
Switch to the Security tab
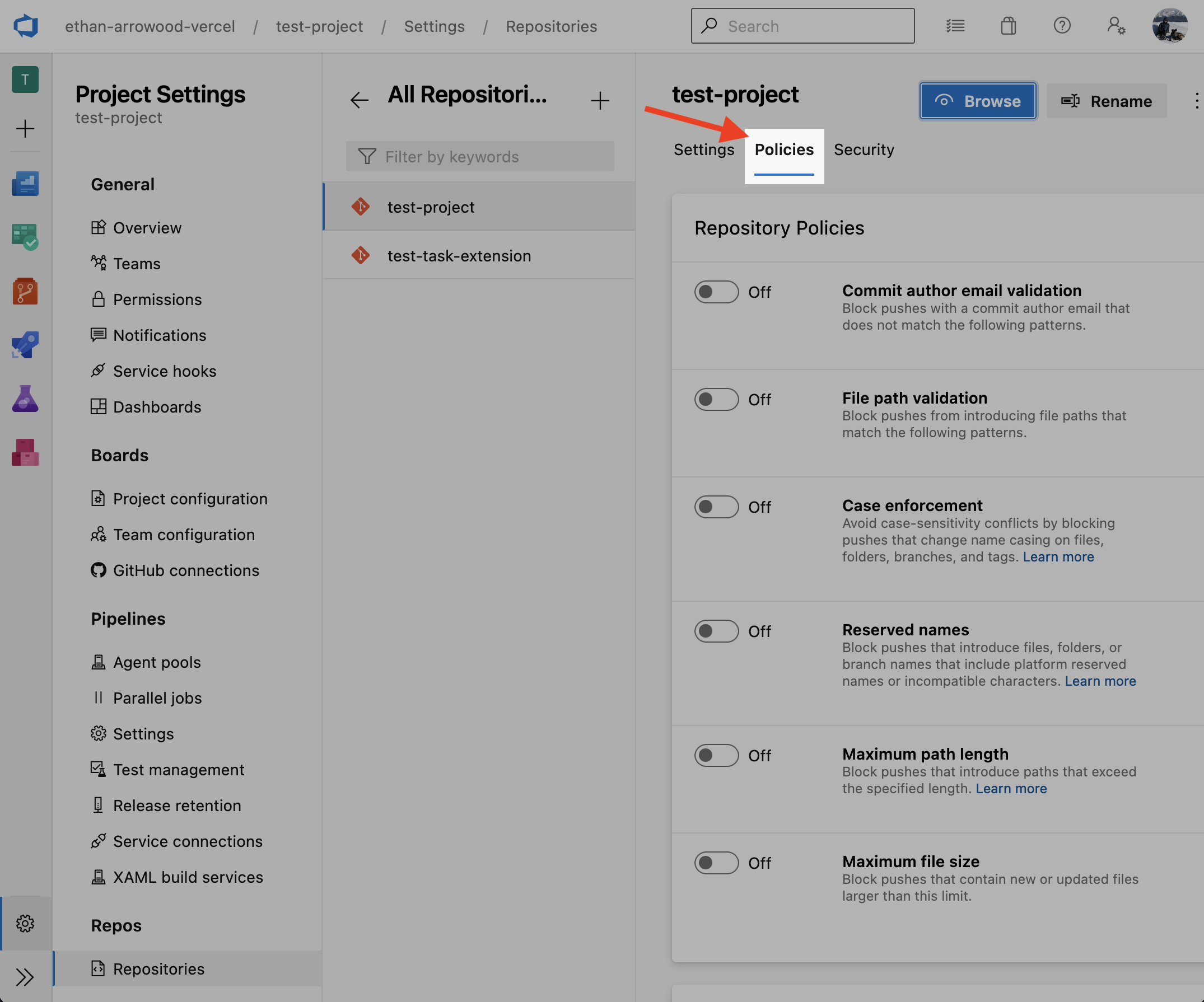tap(864, 149)
